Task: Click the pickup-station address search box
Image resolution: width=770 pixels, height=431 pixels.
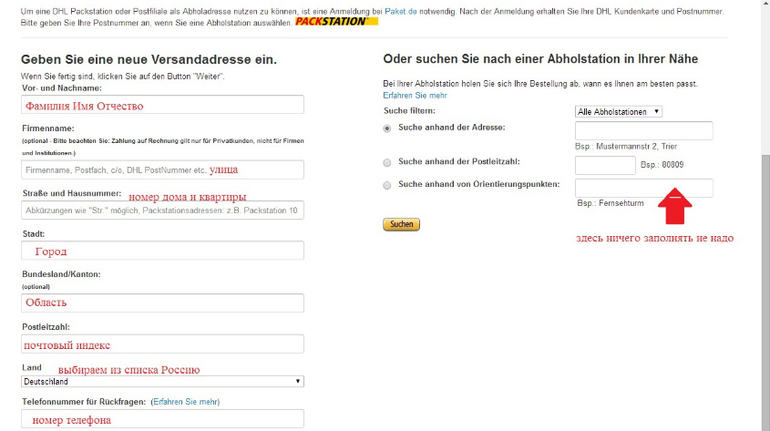Action: [x=644, y=130]
